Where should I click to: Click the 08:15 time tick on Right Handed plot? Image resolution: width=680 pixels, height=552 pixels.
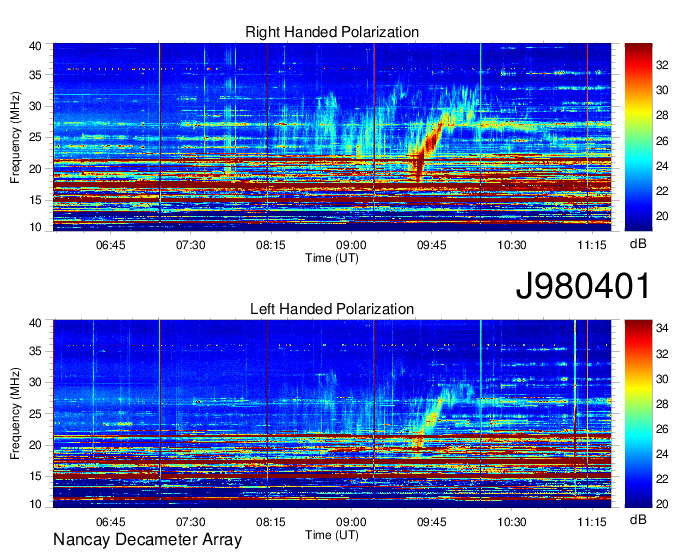point(271,245)
